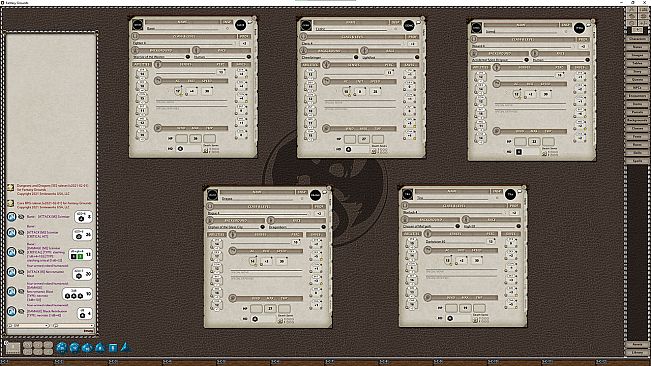Toggle eye icon on the chat roll totaling 13
This screenshot has width=651, height=366.
pos(21,252)
